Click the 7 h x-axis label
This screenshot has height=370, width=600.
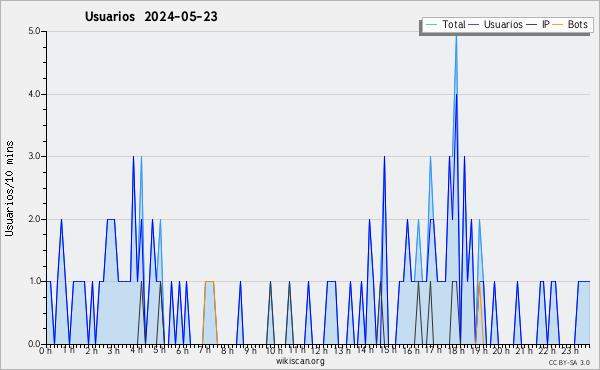(x=204, y=350)
